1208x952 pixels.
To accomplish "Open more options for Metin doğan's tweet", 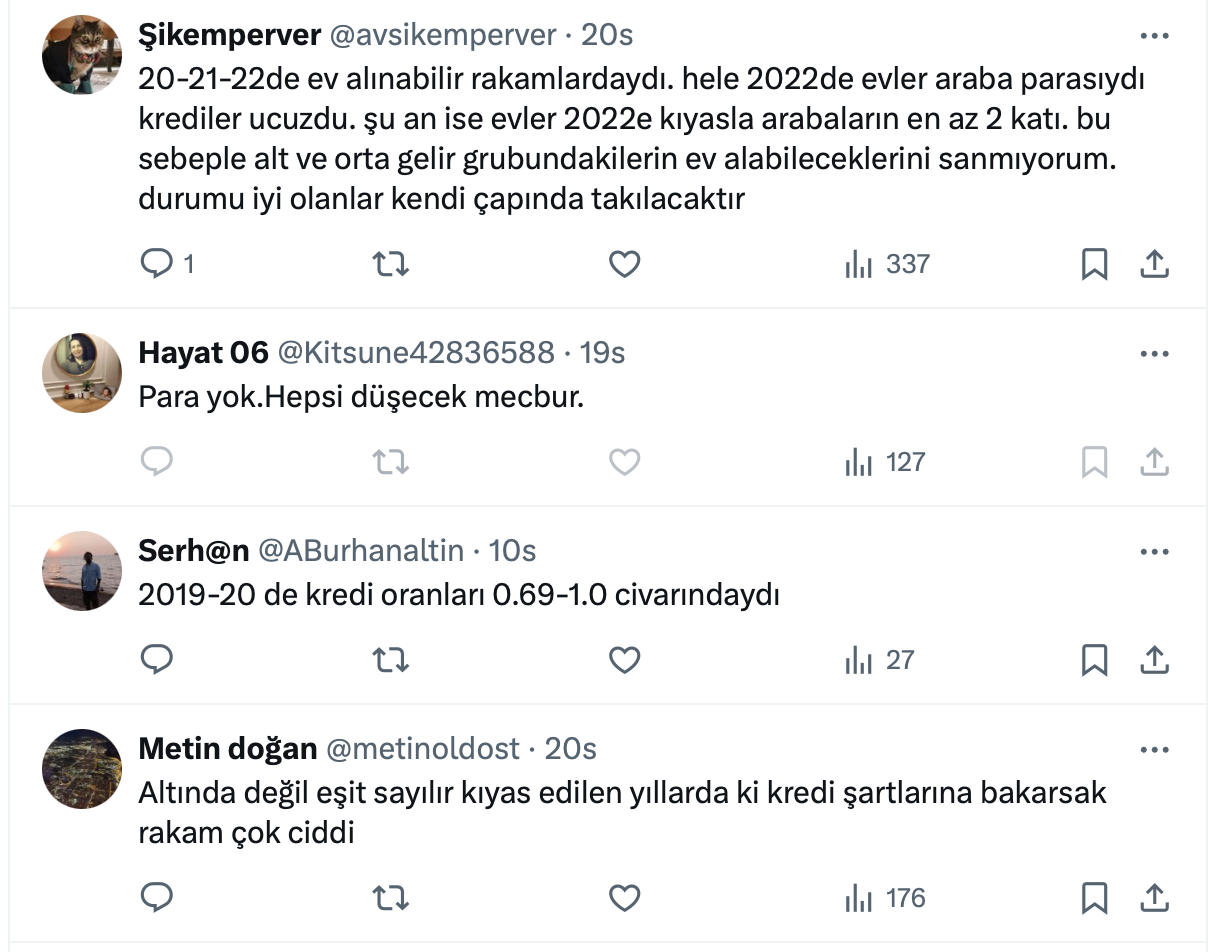I will click(1154, 749).
